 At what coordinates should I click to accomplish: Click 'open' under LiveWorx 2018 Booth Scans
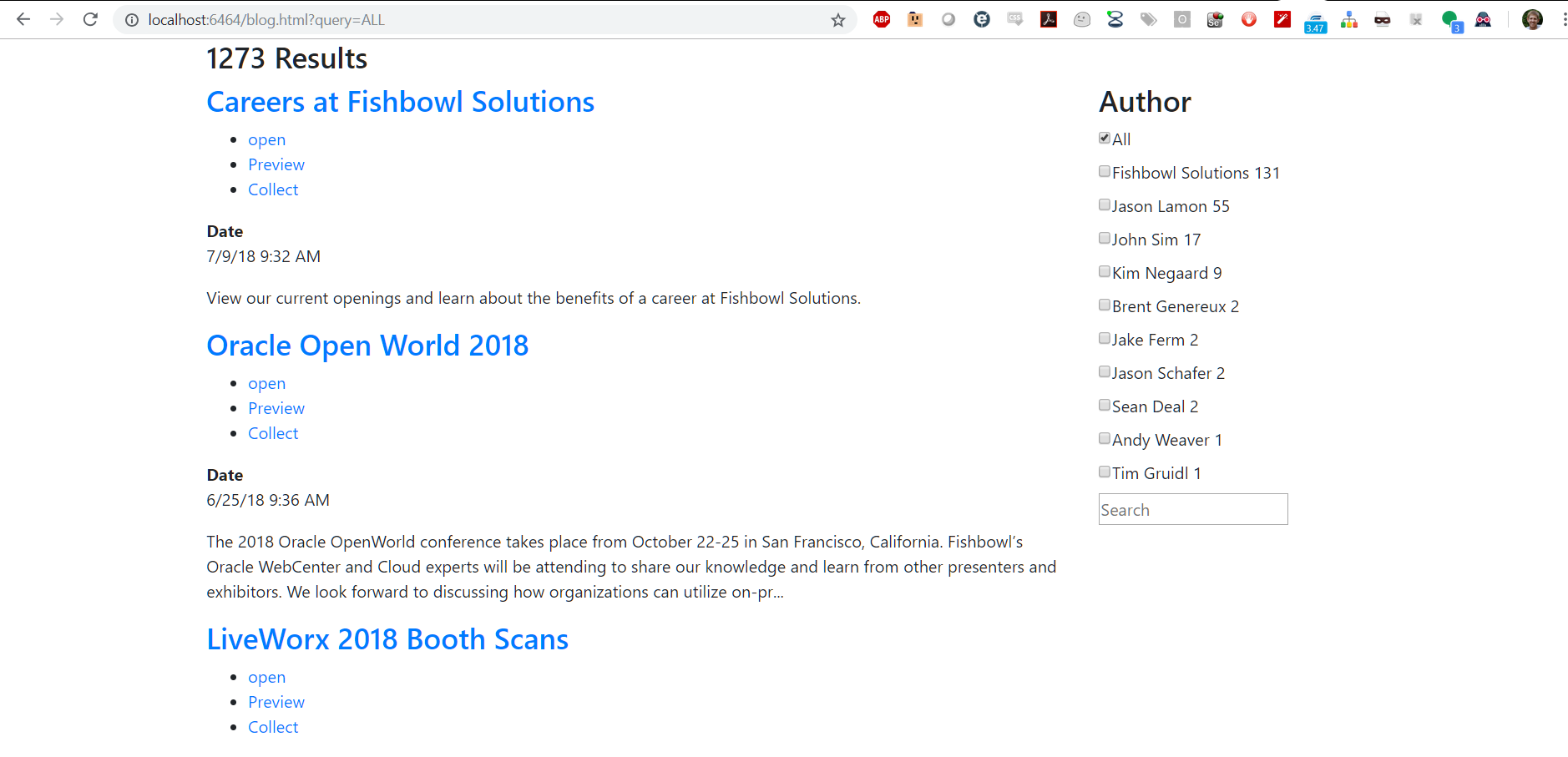[266, 678]
